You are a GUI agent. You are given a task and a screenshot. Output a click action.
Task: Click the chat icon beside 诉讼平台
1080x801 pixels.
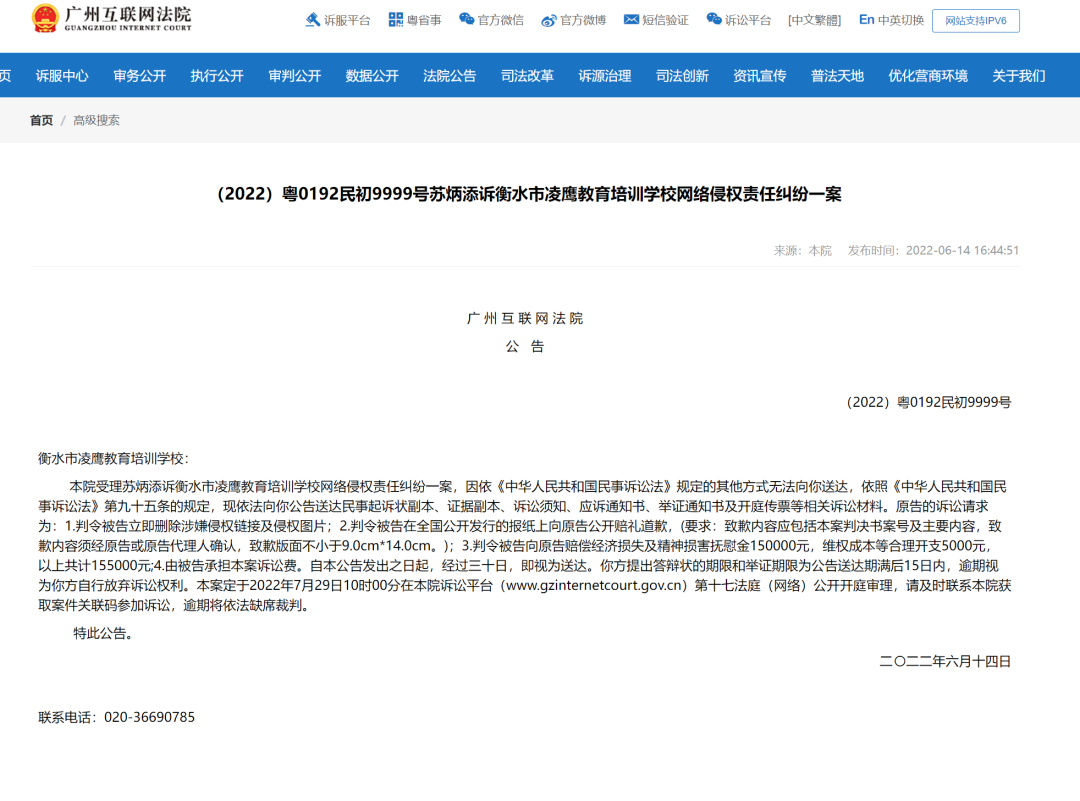(x=714, y=19)
